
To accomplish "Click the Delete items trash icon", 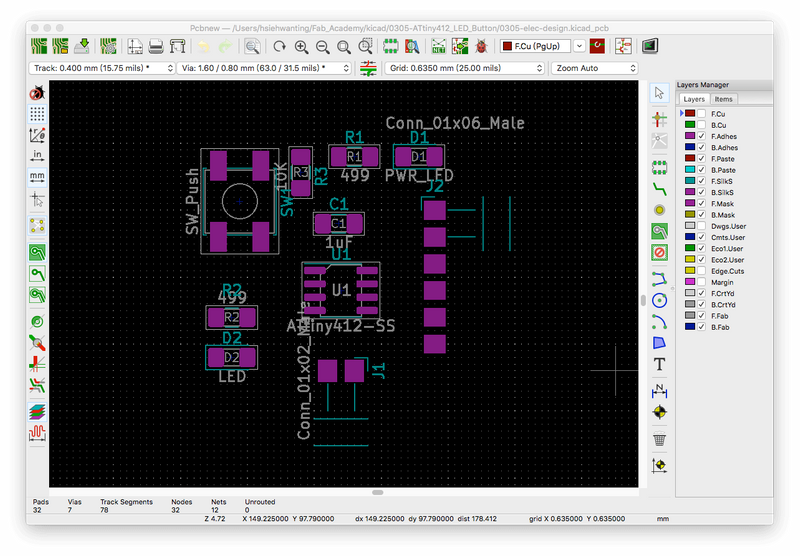I will [659, 438].
